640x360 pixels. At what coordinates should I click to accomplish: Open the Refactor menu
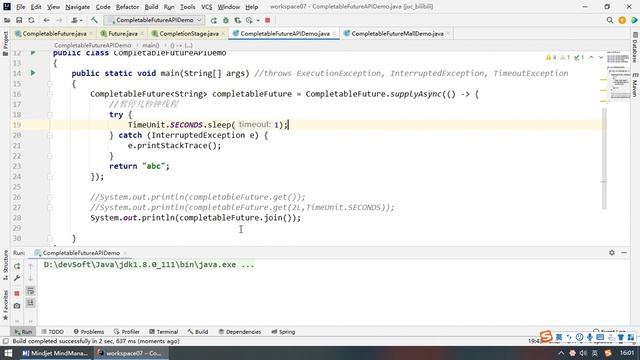point(127,7)
